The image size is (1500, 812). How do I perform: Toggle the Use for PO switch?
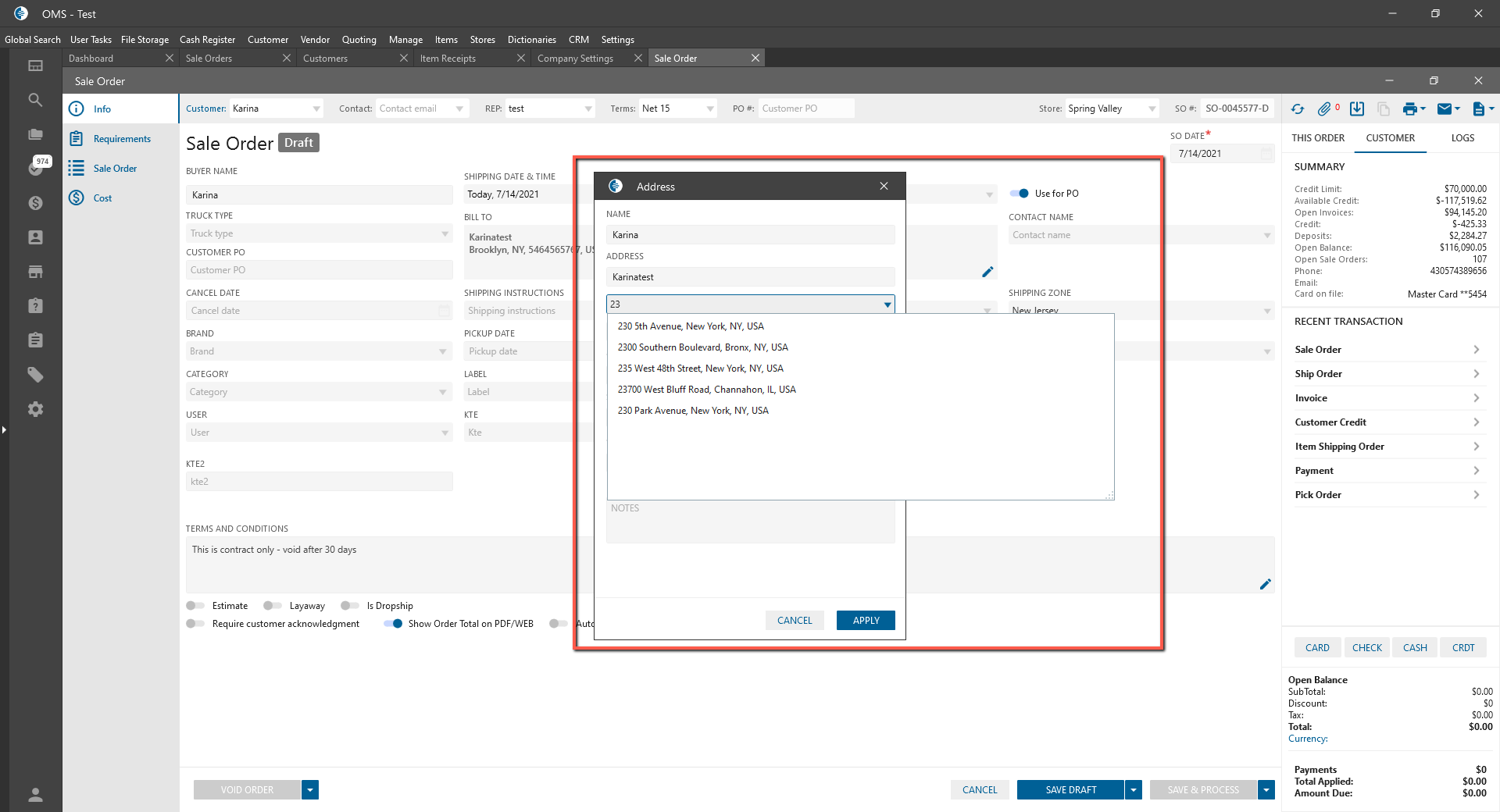coord(1020,194)
